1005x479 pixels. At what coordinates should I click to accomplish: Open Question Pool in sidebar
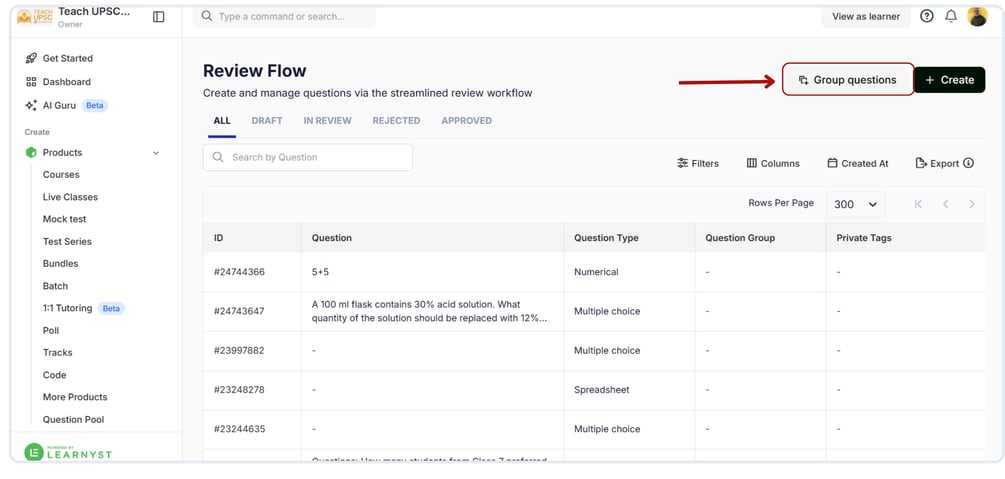coord(74,419)
